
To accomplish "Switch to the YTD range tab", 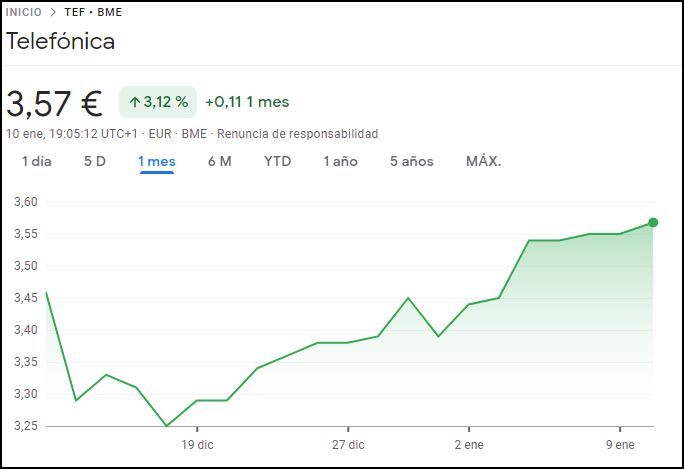I will click(x=277, y=161).
